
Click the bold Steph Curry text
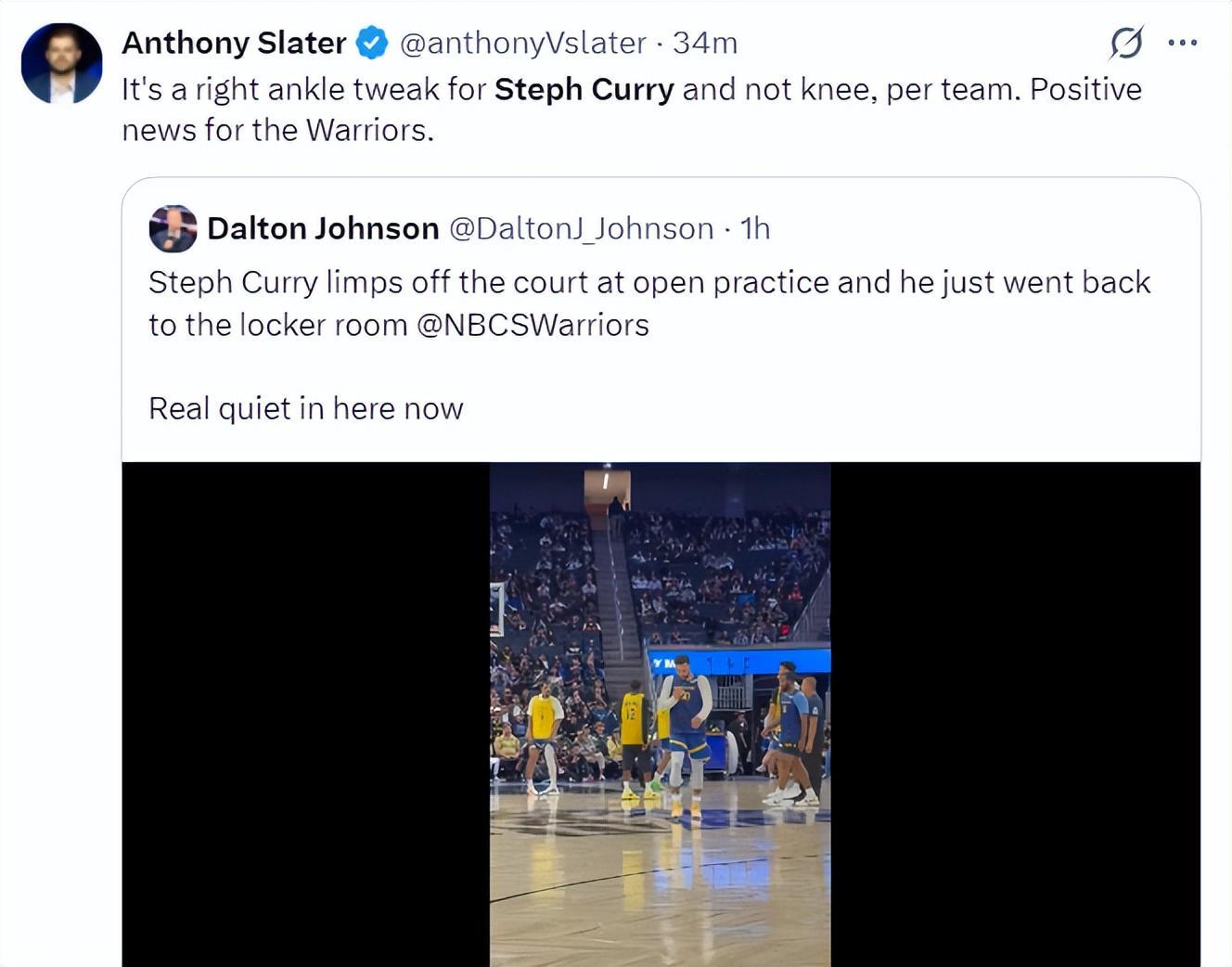pos(584,89)
